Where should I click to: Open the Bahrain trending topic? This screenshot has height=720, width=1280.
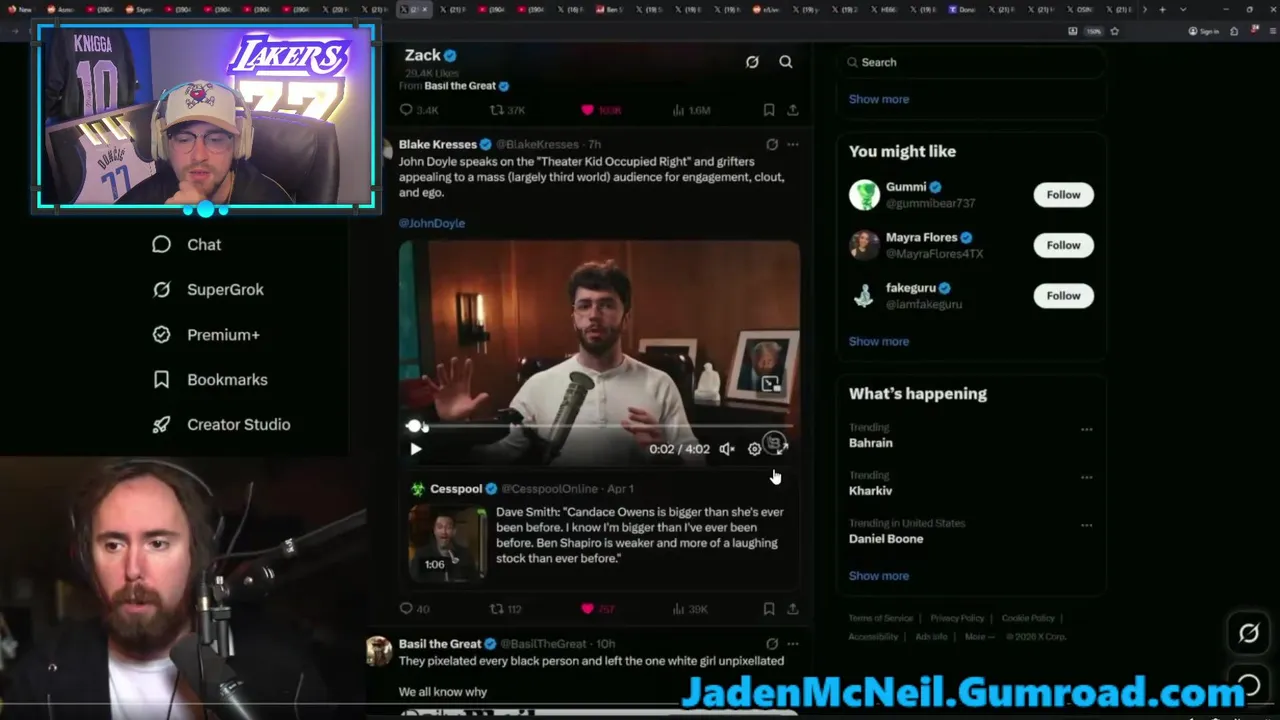click(871, 443)
